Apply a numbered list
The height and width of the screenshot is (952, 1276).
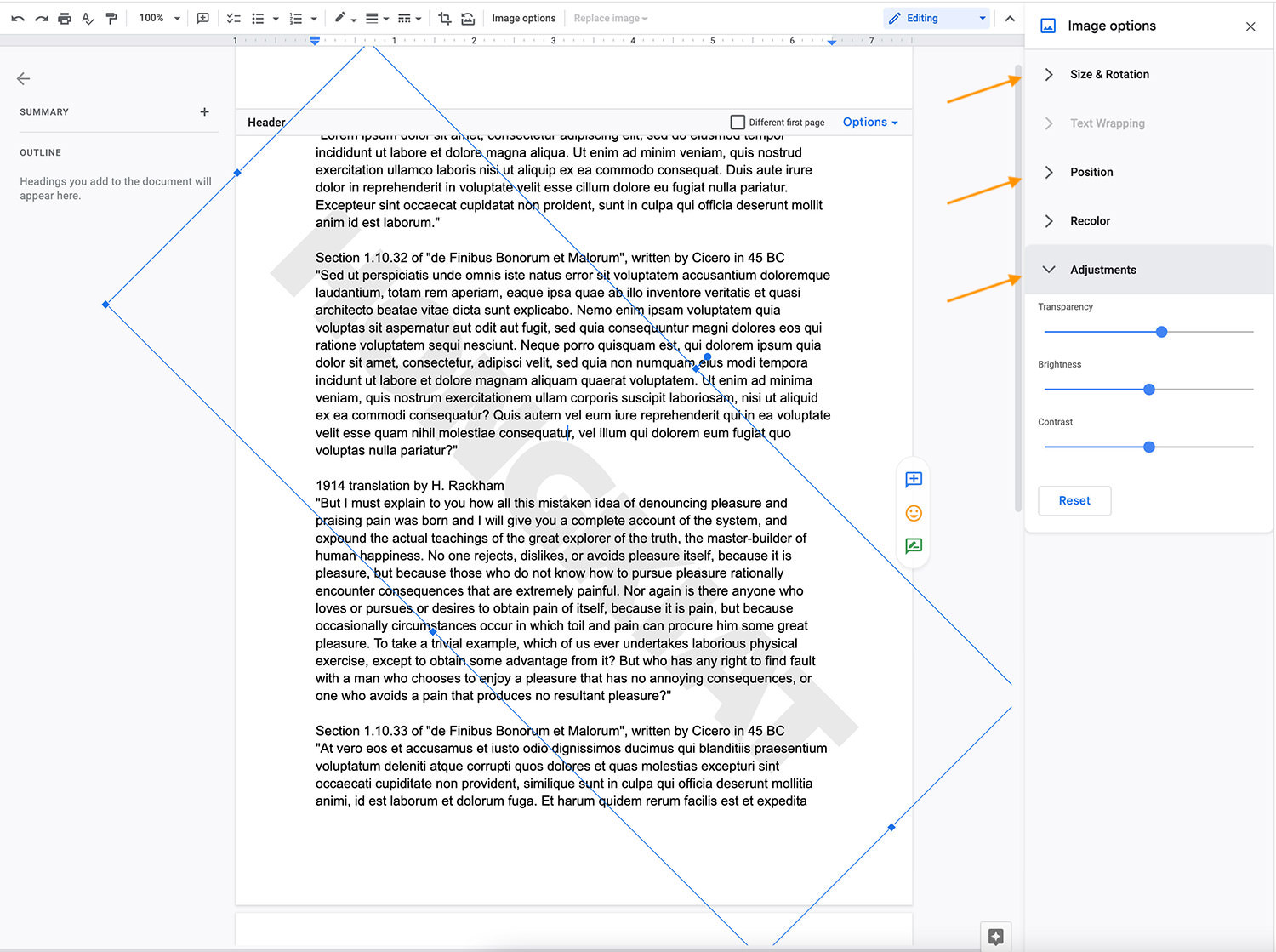pos(296,18)
